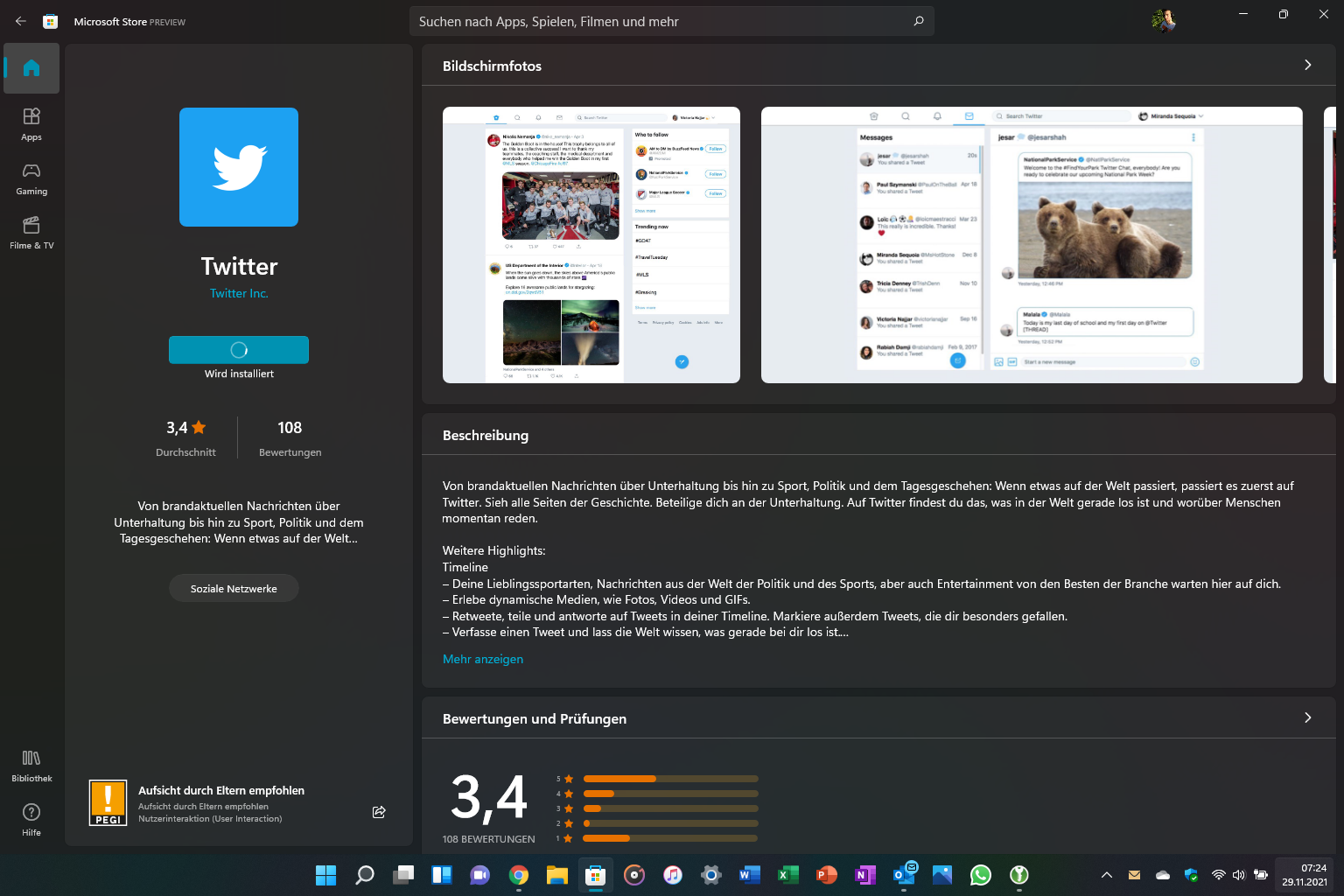Open Windows Security tray icon
1344x896 pixels.
[1191, 875]
